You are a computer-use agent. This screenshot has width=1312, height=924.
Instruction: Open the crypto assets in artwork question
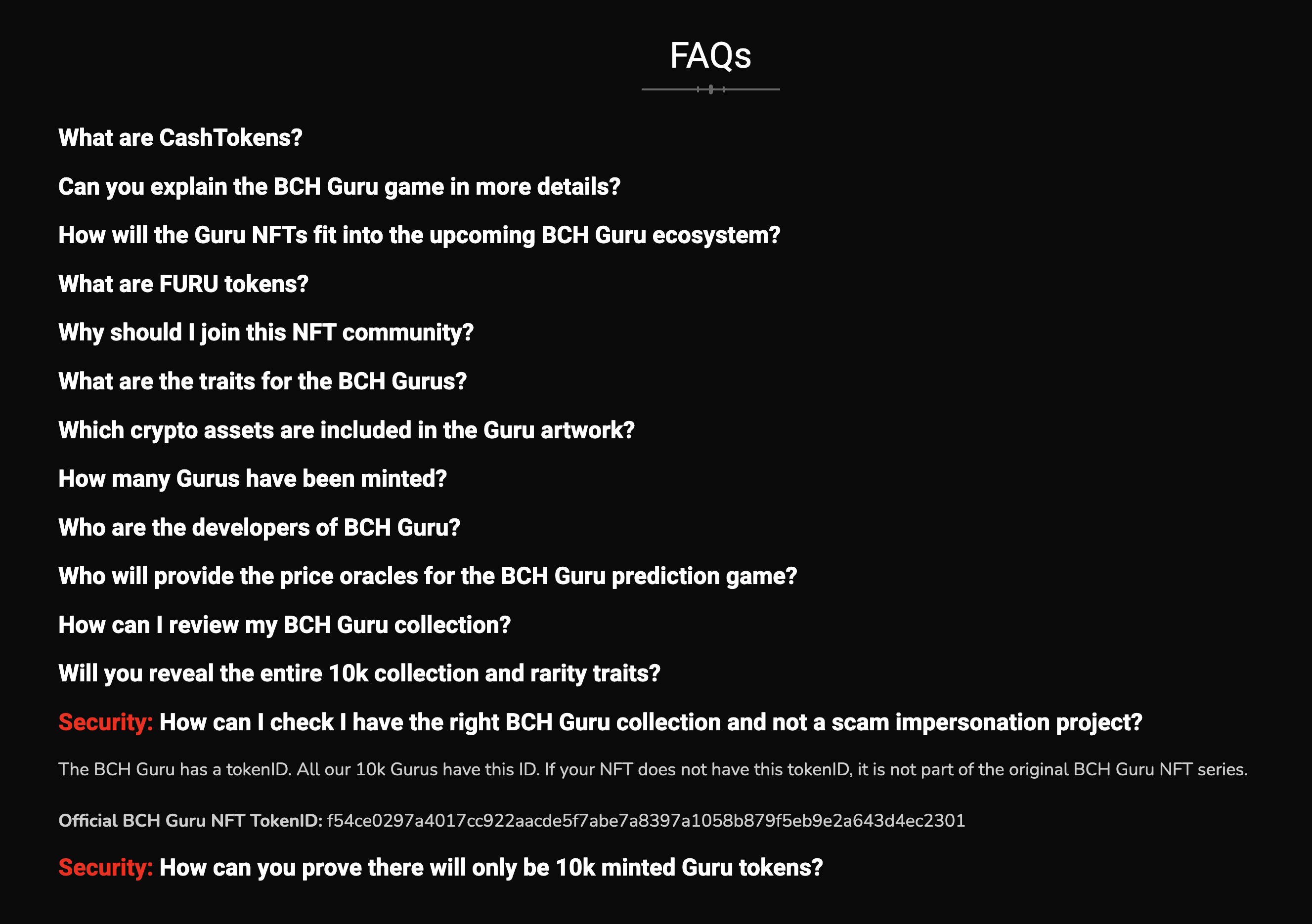coord(346,430)
